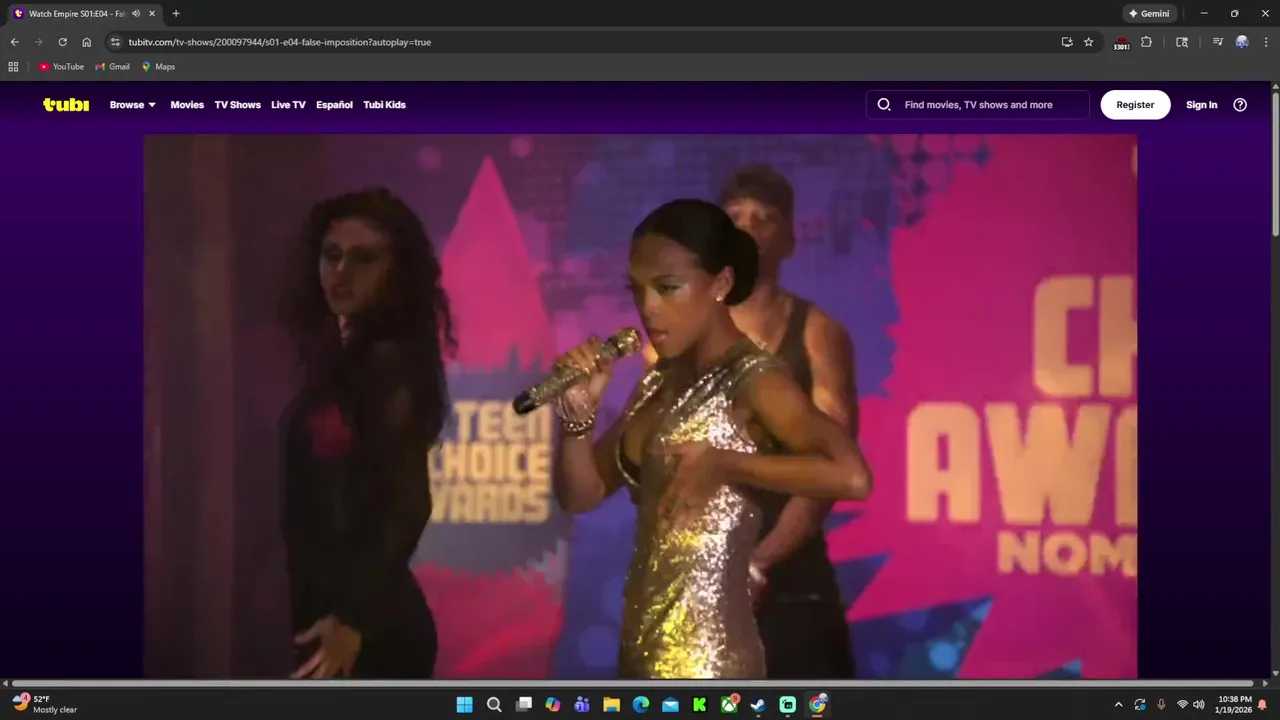This screenshot has width=1280, height=720.
Task: Mute tab via speaker icon on tab
Action: (x=136, y=14)
